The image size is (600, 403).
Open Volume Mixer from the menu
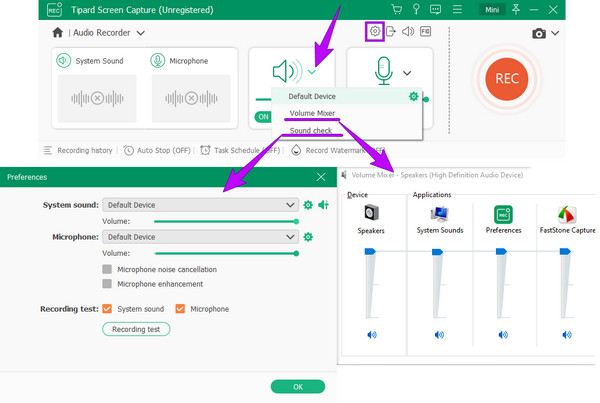[x=312, y=113]
